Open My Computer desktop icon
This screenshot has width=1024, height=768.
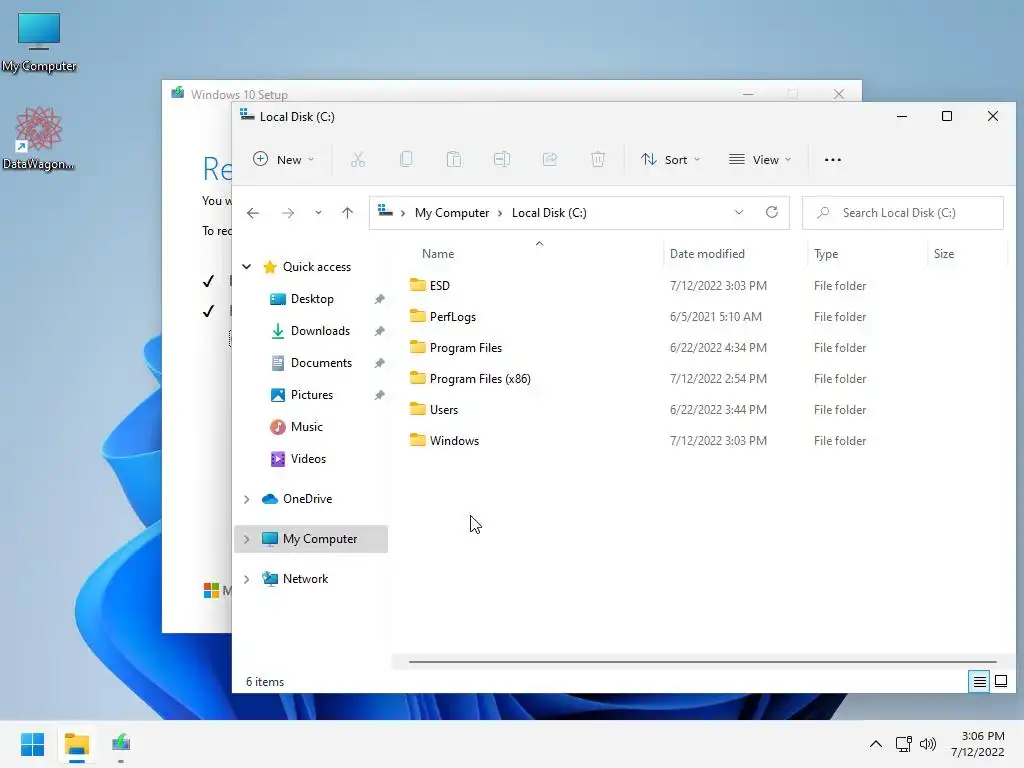click(x=39, y=42)
